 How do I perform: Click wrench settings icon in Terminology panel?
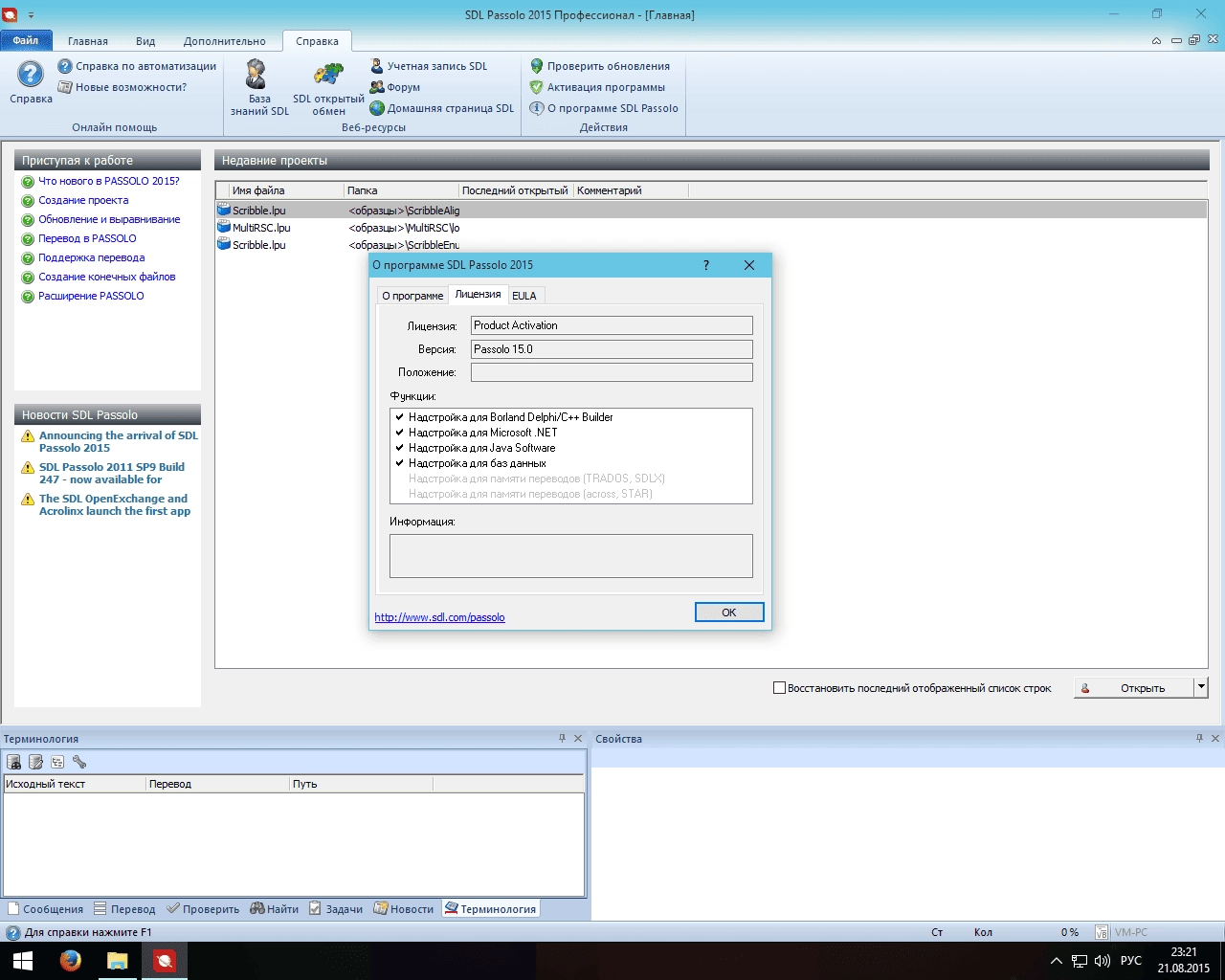point(79,762)
